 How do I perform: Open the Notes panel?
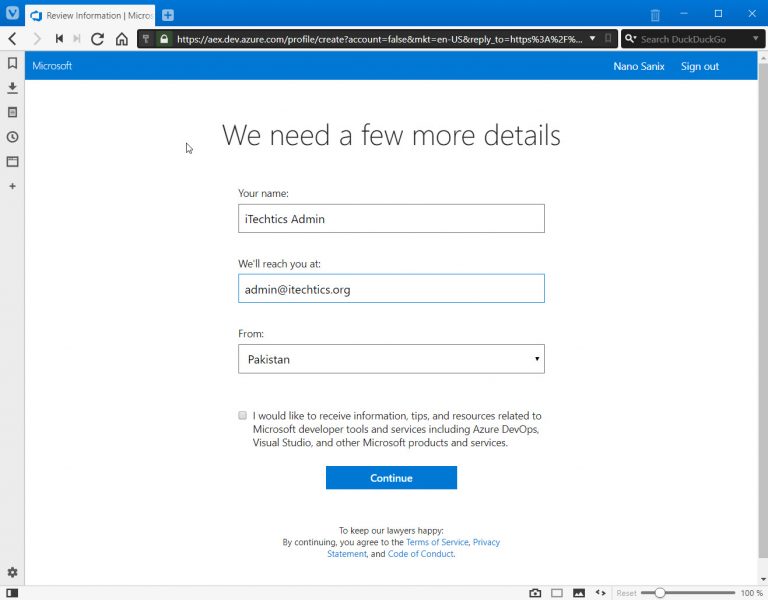[13, 112]
